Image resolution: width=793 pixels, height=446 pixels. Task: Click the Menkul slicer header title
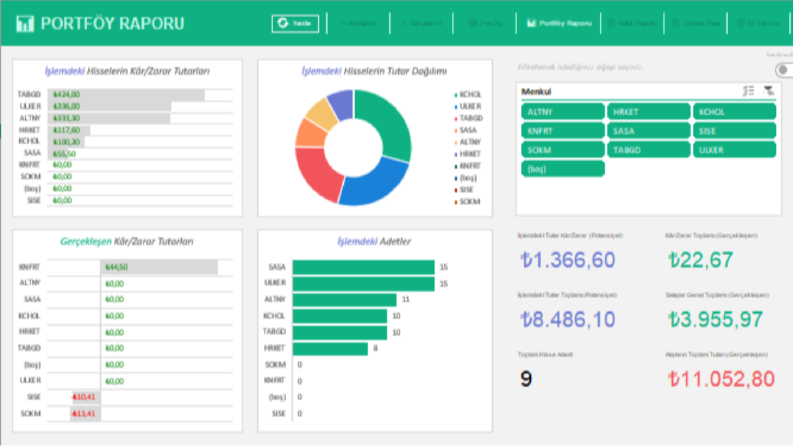(x=536, y=92)
